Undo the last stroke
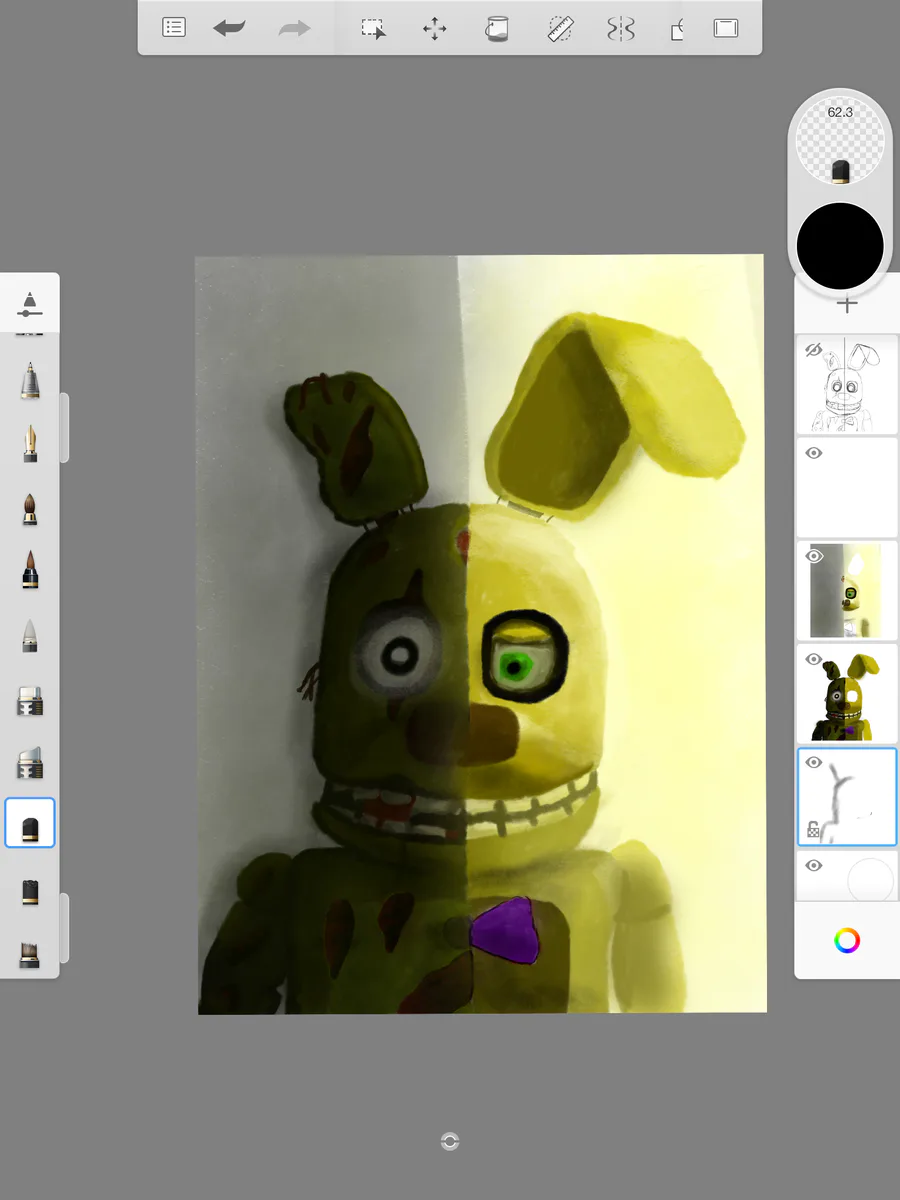 click(229, 29)
